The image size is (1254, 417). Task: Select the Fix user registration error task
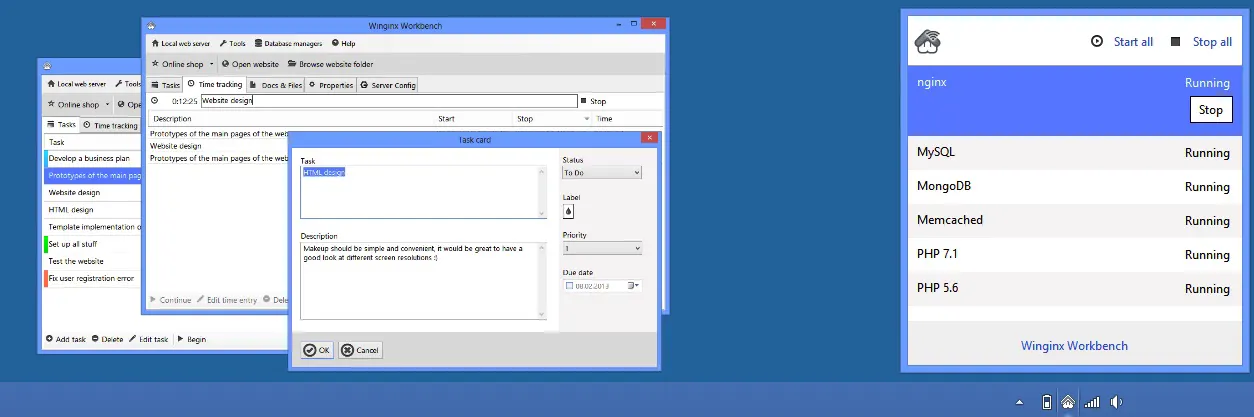click(93, 277)
